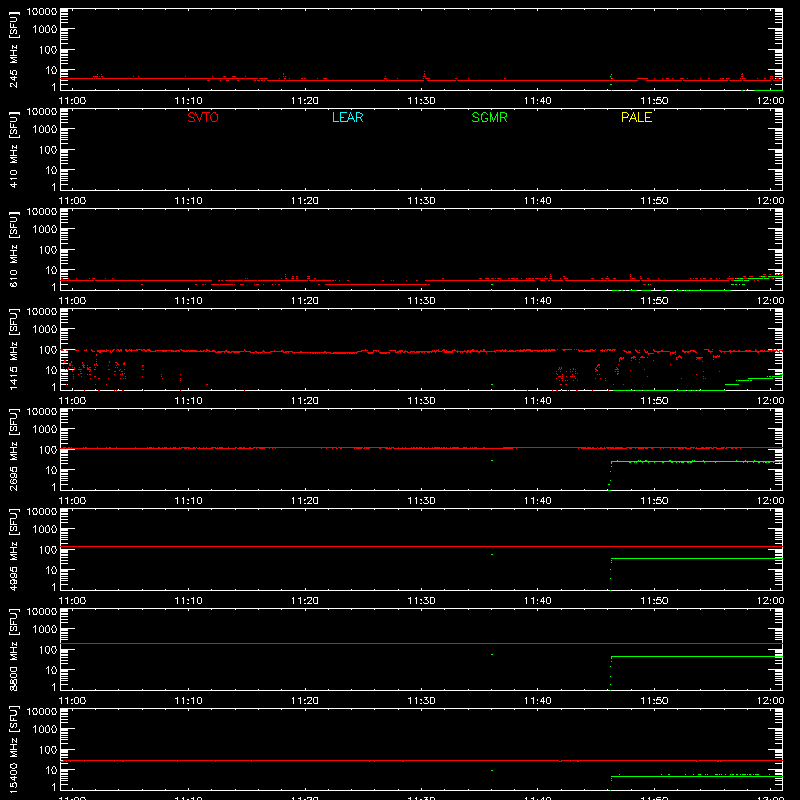
Task: Select the 2695 MHz [SFU] axis label
Action: point(14,450)
